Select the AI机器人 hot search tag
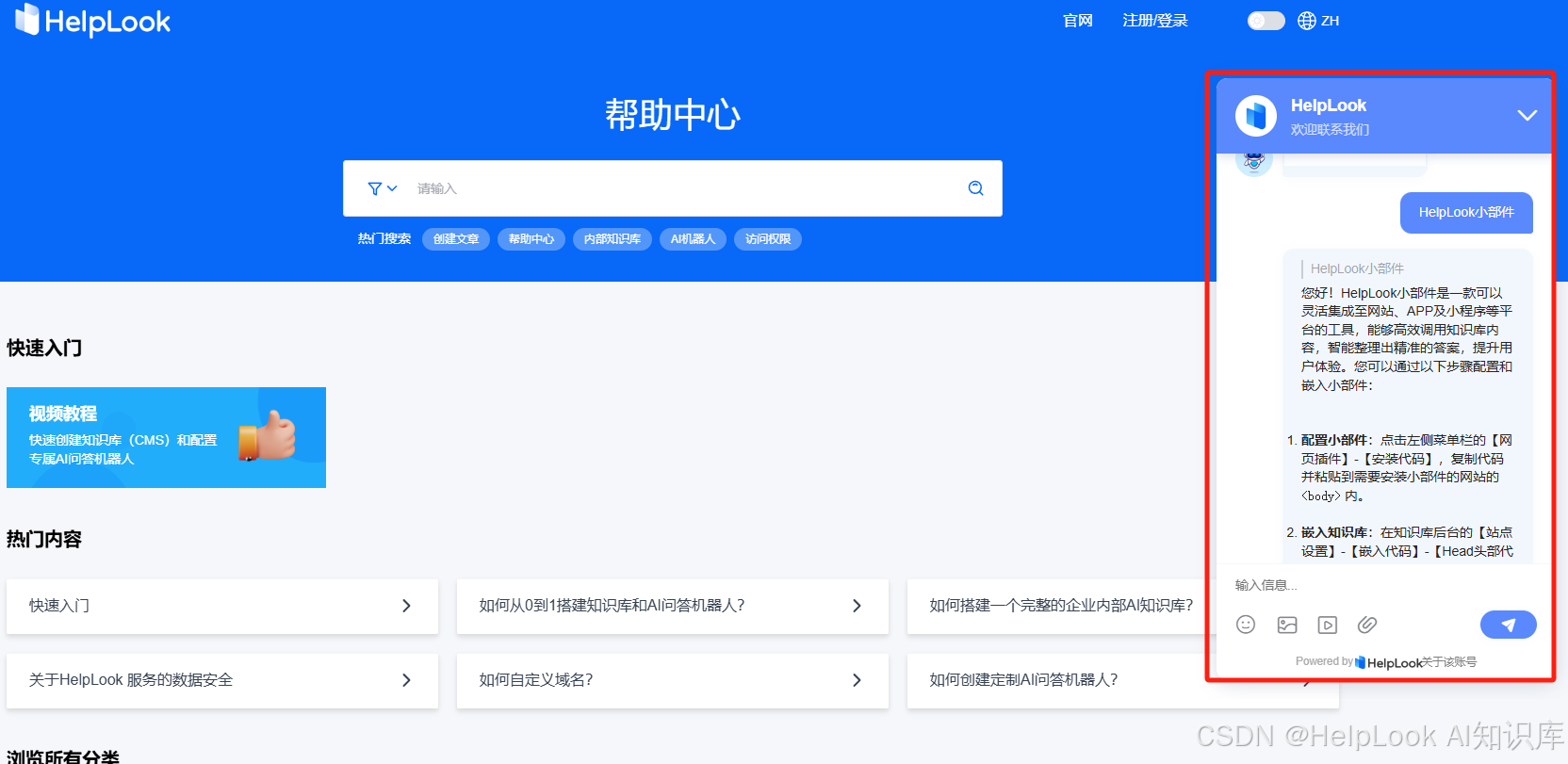The width and height of the screenshot is (1568, 764). tap(693, 239)
